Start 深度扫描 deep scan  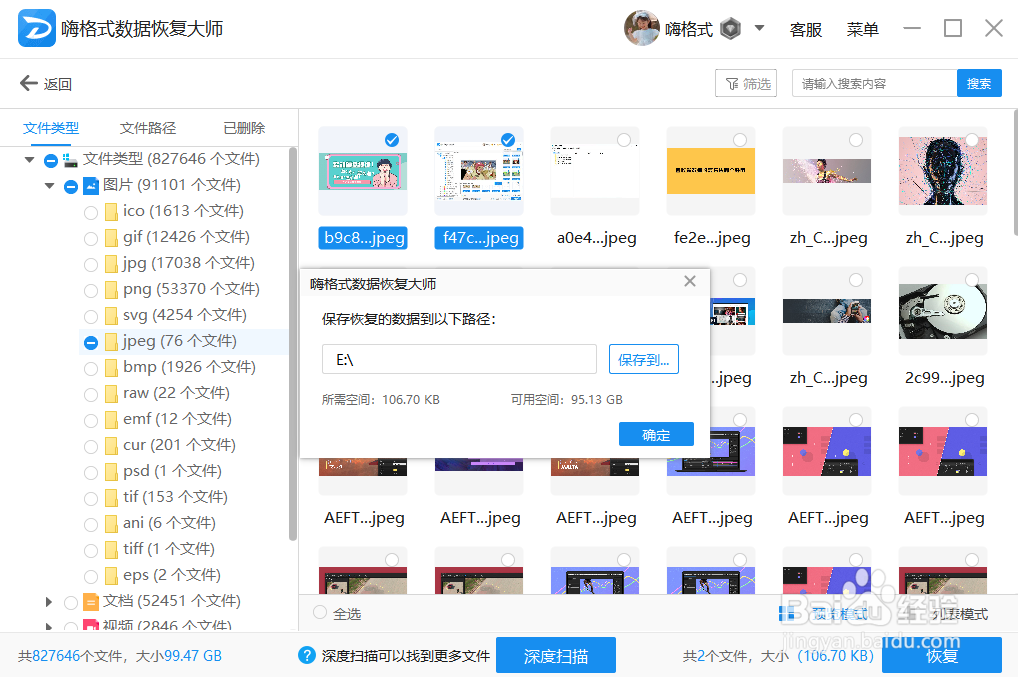[556, 655]
